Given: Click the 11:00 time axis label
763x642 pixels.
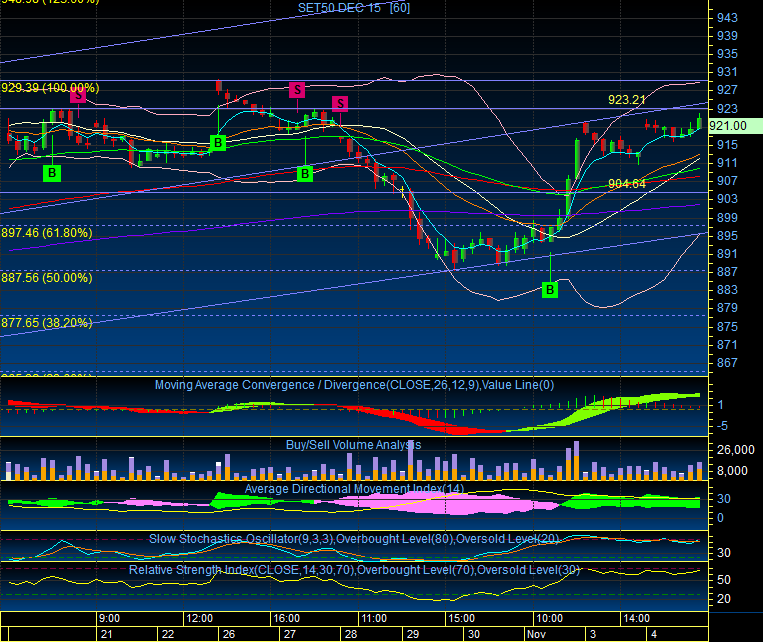Looking at the screenshot, I should pos(374,619).
